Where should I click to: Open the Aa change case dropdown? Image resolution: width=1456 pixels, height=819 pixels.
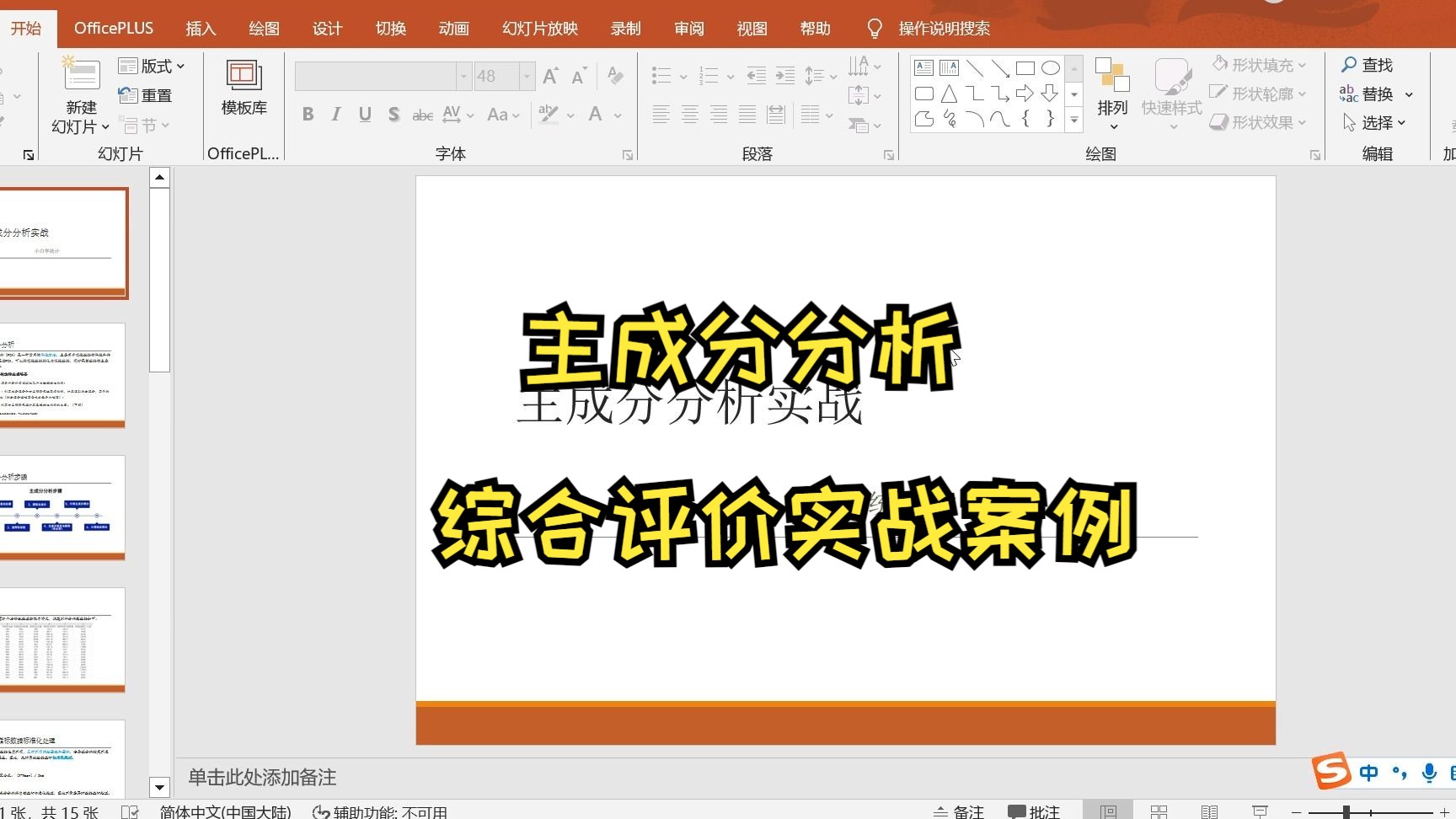point(504,114)
